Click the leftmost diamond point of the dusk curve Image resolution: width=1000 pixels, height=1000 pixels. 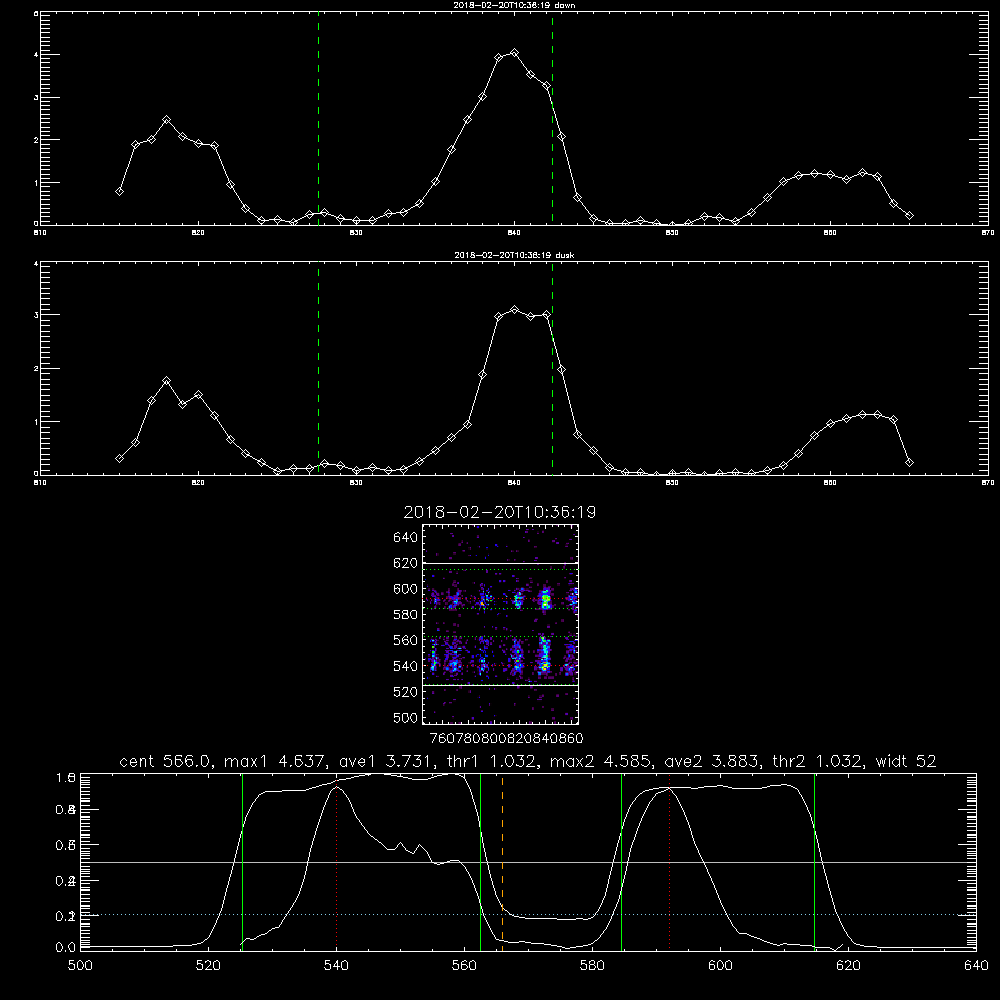(119, 459)
